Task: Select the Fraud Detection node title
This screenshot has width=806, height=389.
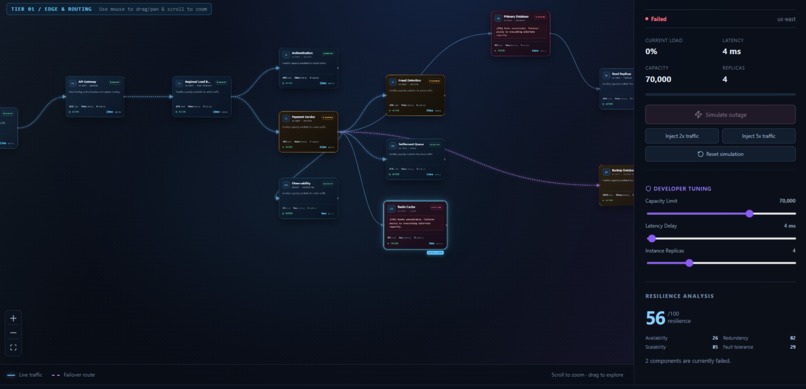Action: click(410, 80)
